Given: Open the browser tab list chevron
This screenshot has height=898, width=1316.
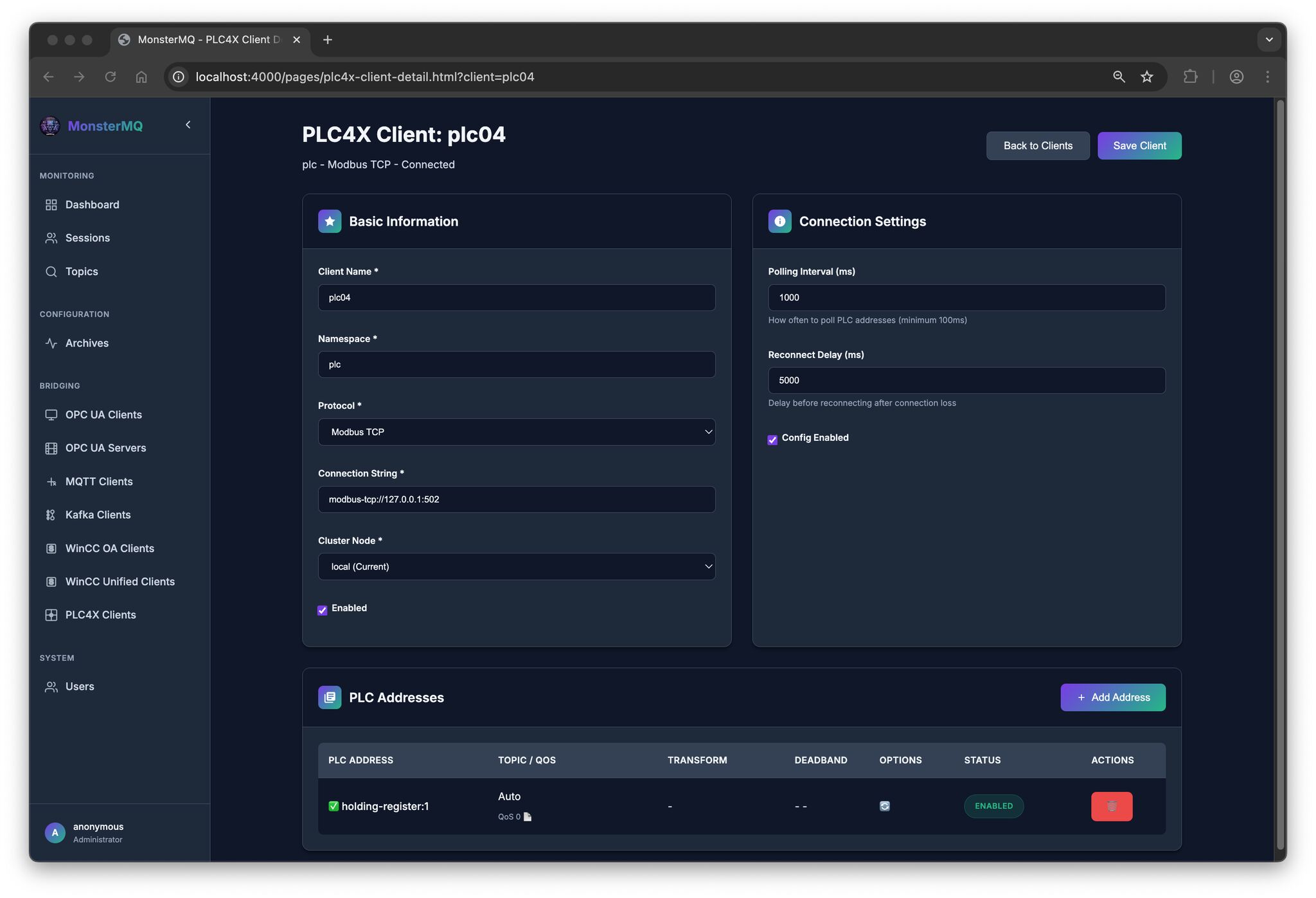Looking at the screenshot, I should (1268, 40).
